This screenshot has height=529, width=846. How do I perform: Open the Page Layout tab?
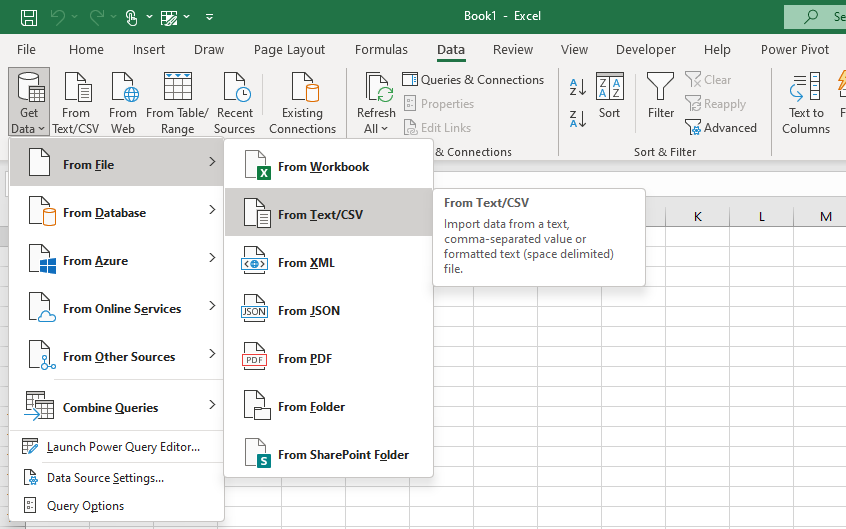point(289,50)
